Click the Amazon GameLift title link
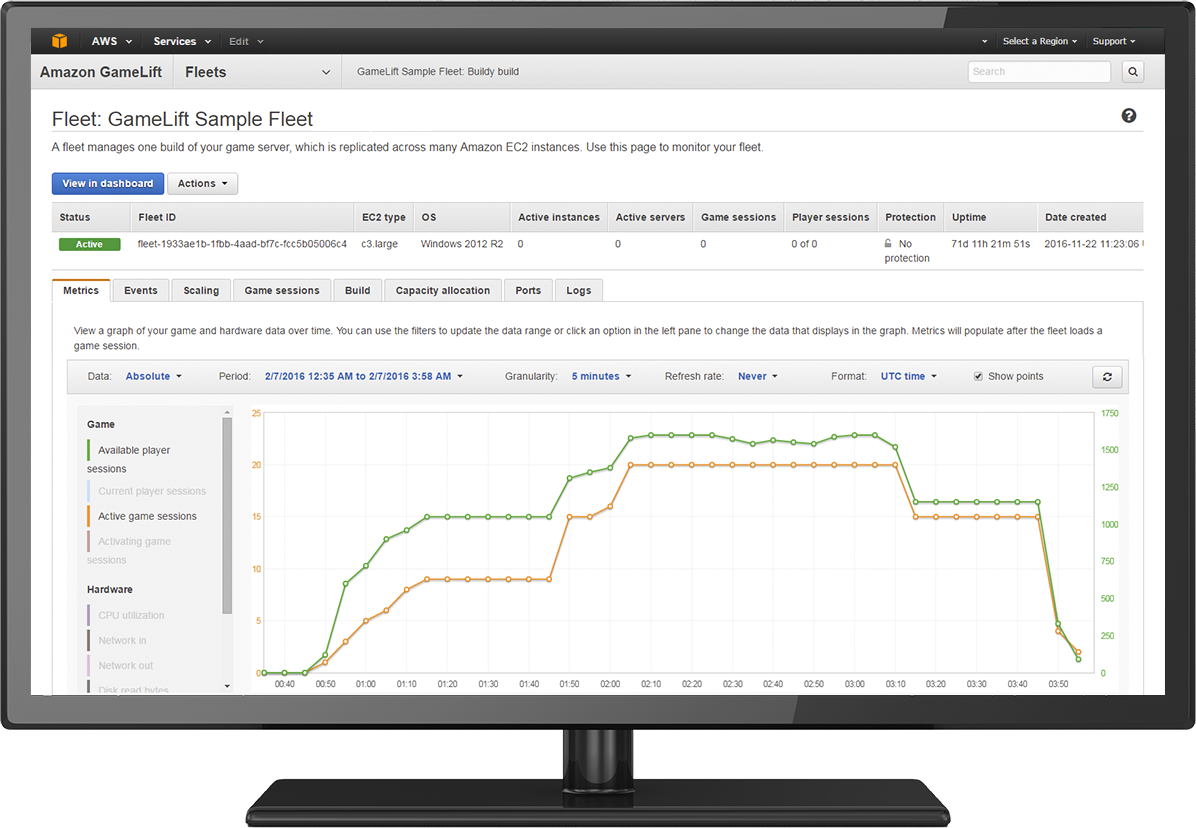1196x828 pixels. pyautogui.click(x=101, y=72)
